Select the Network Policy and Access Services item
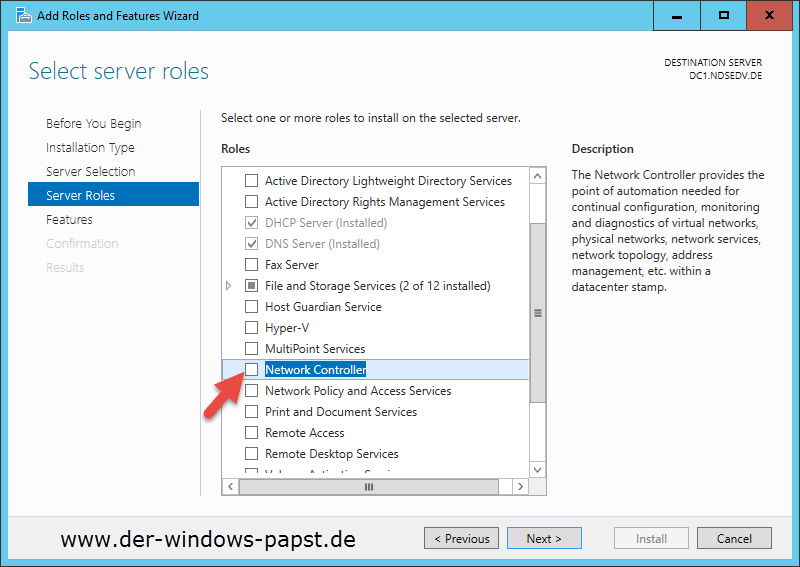800x567 pixels. click(x=357, y=391)
